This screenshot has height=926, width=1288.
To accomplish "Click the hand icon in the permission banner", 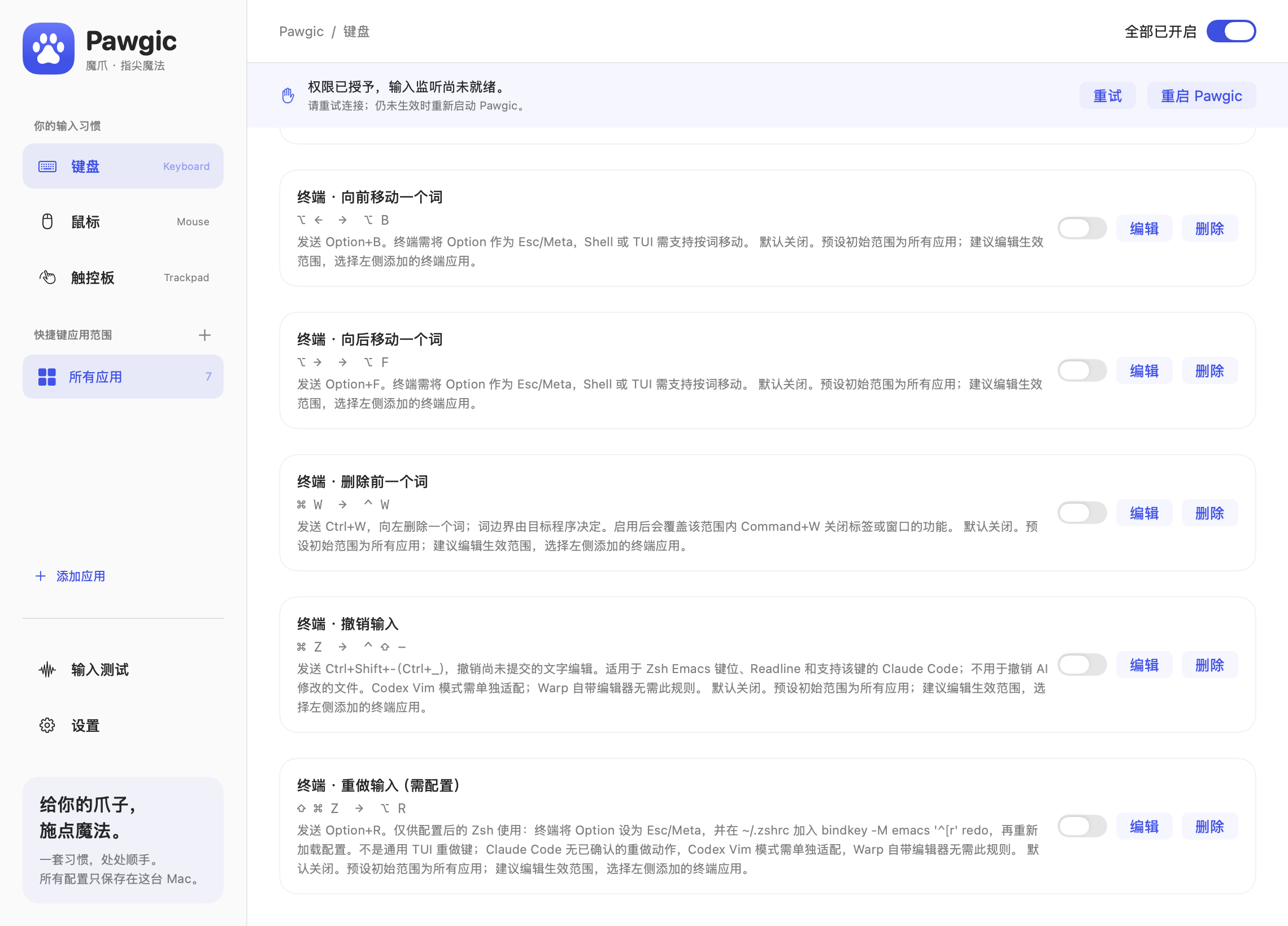I will point(288,95).
